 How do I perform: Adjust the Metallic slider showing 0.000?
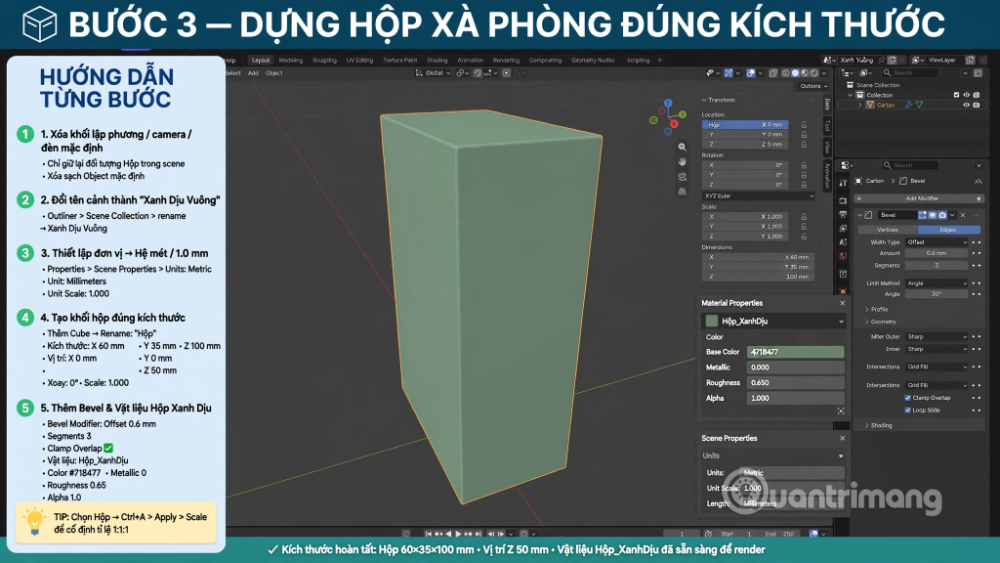tap(795, 367)
